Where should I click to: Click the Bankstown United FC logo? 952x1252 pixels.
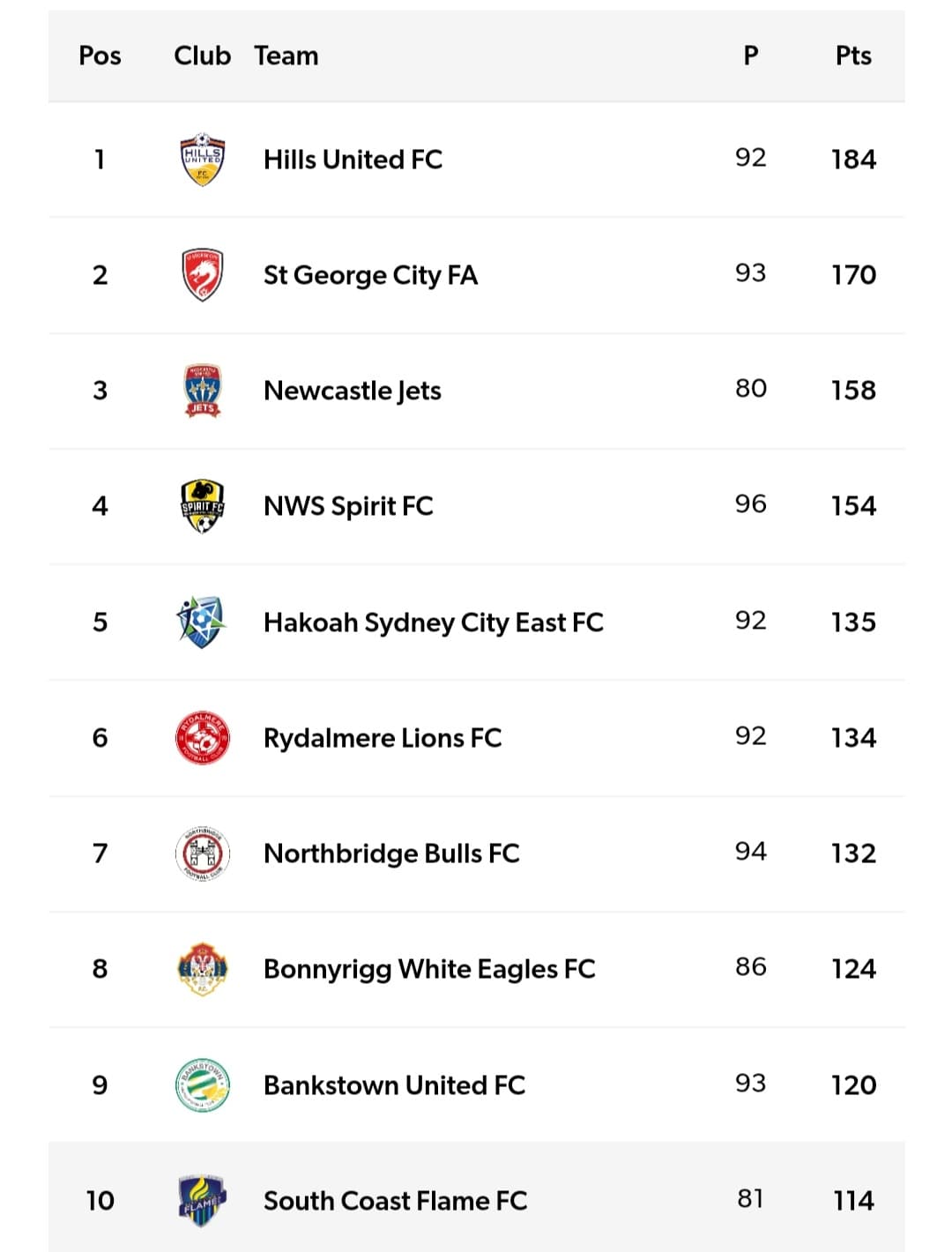coord(202,1084)
